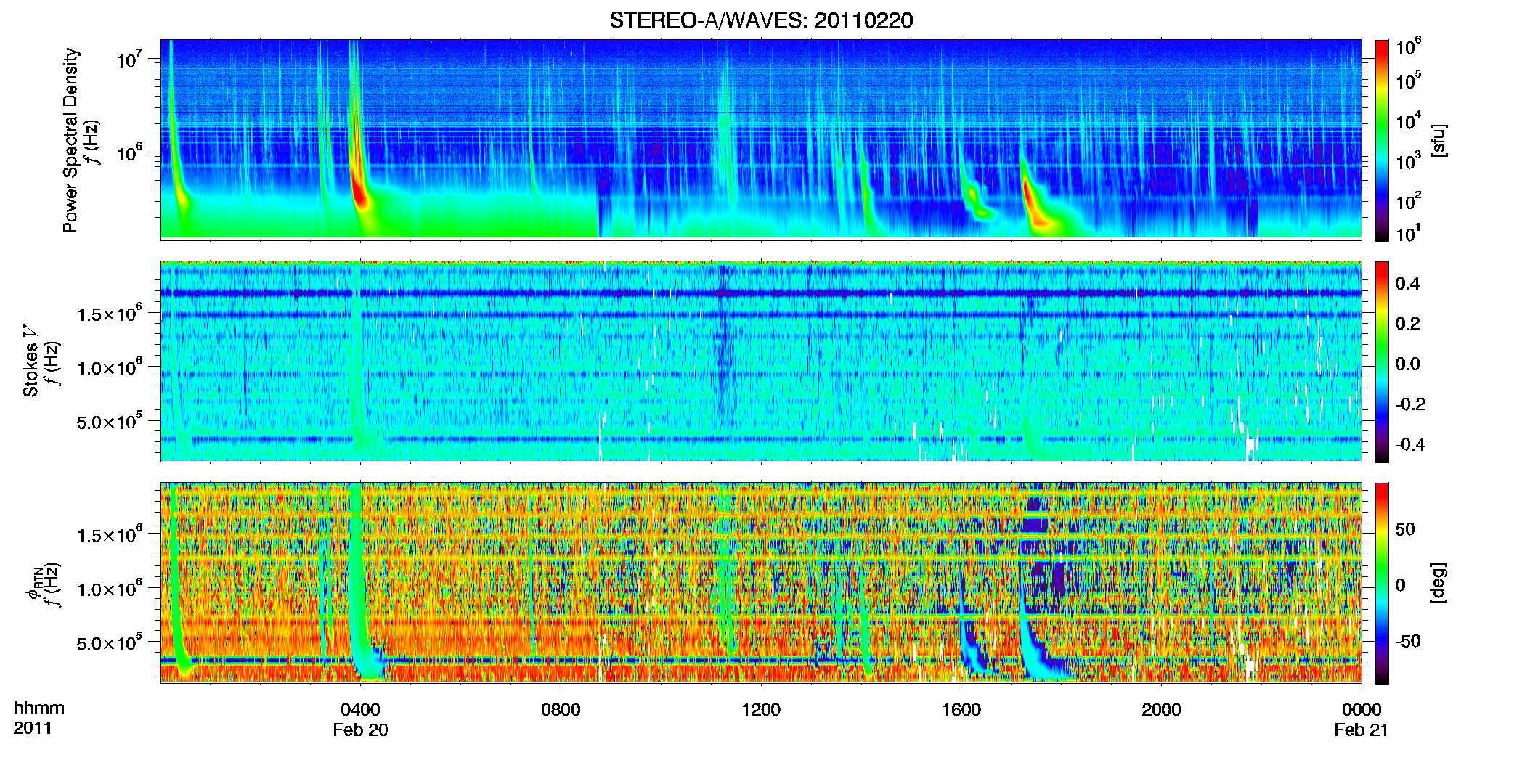Select the 10^6 label on sfu colorbar

coord(1409,46)
